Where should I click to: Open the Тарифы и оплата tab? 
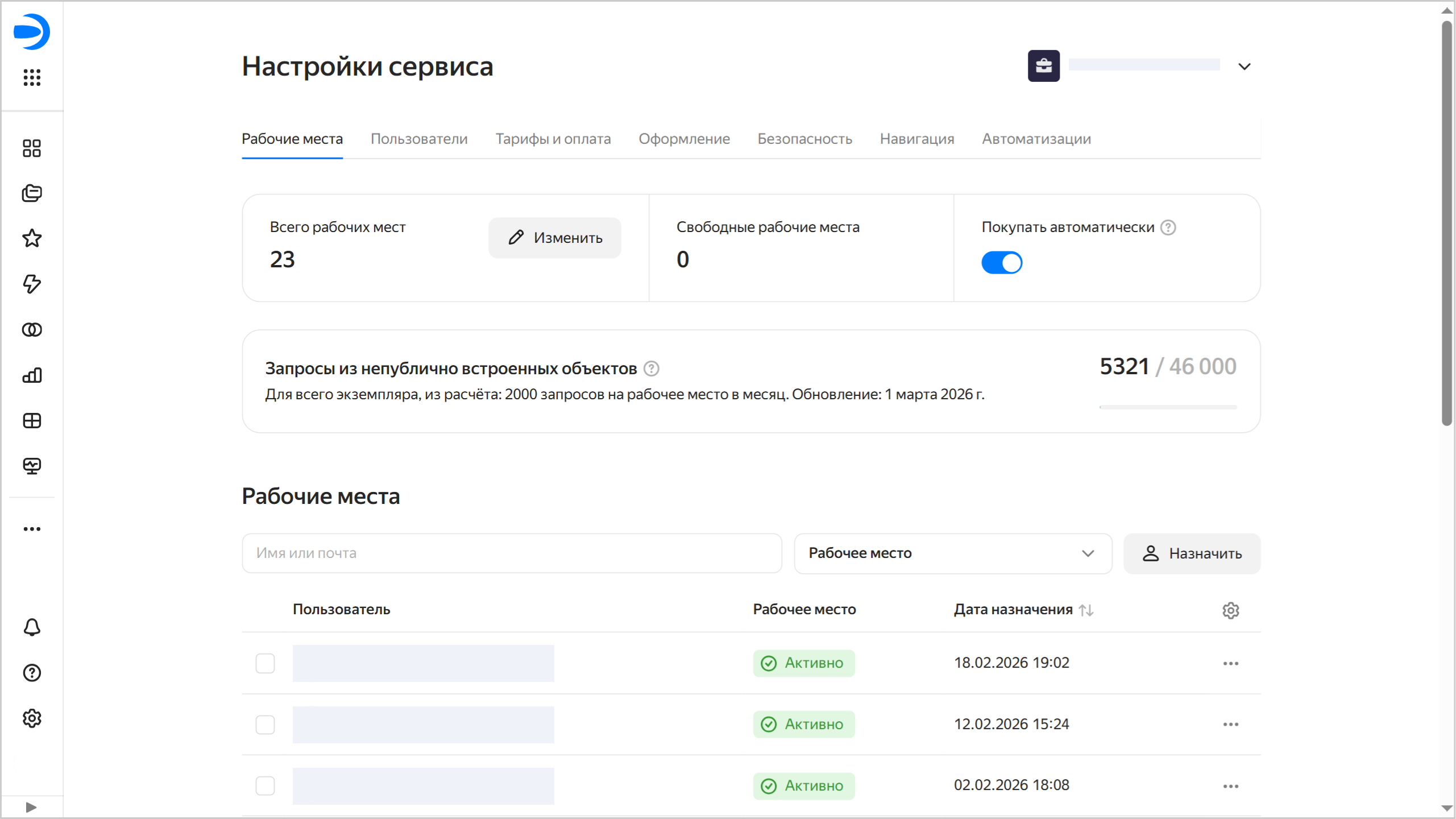553,139
